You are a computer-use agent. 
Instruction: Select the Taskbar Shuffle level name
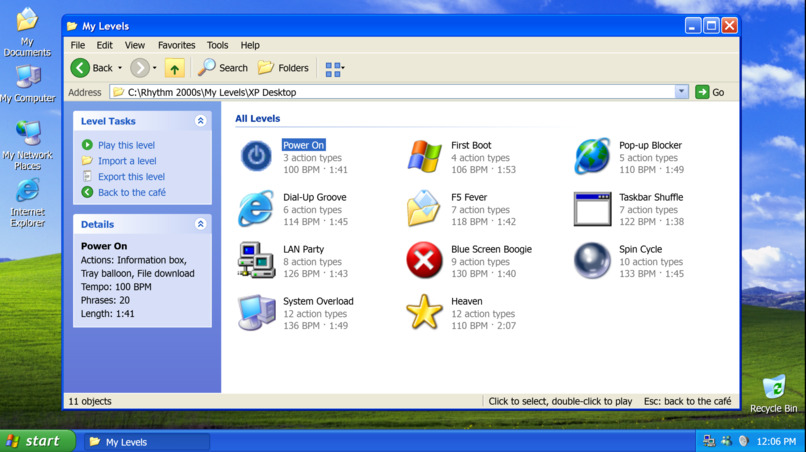tap(651, 197)
